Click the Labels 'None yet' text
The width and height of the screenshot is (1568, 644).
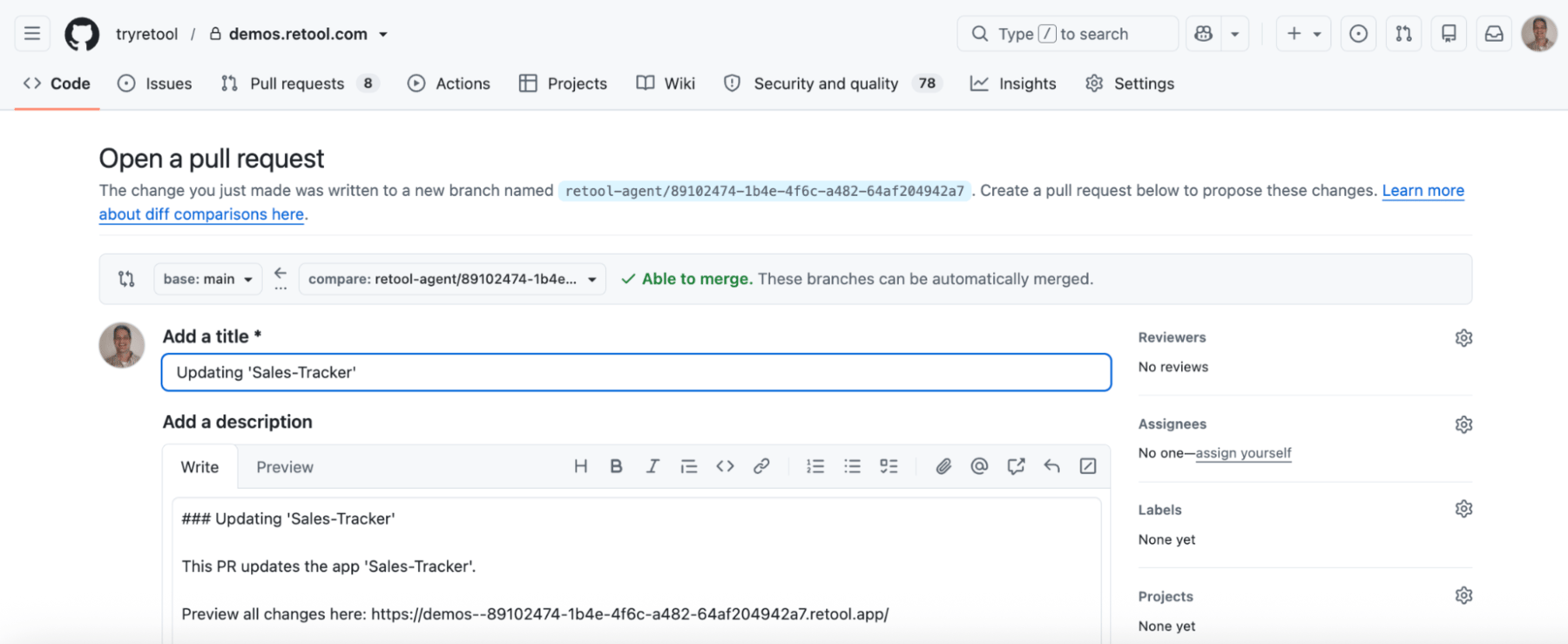coord(1166,539)
